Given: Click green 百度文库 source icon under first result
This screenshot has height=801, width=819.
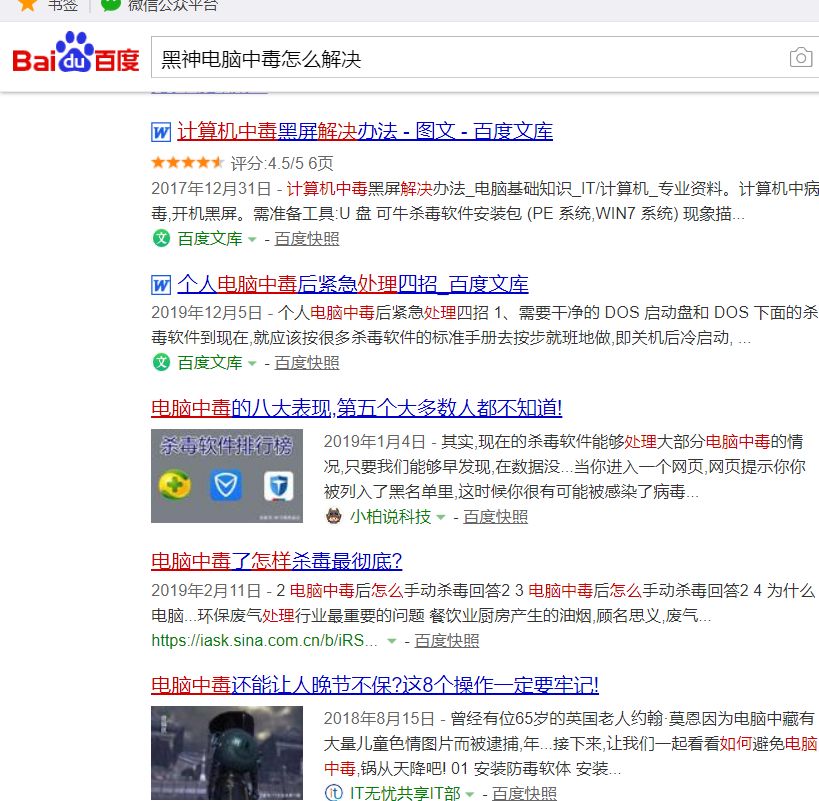Looking at the screenshot, I should click(x=161, y=239).
